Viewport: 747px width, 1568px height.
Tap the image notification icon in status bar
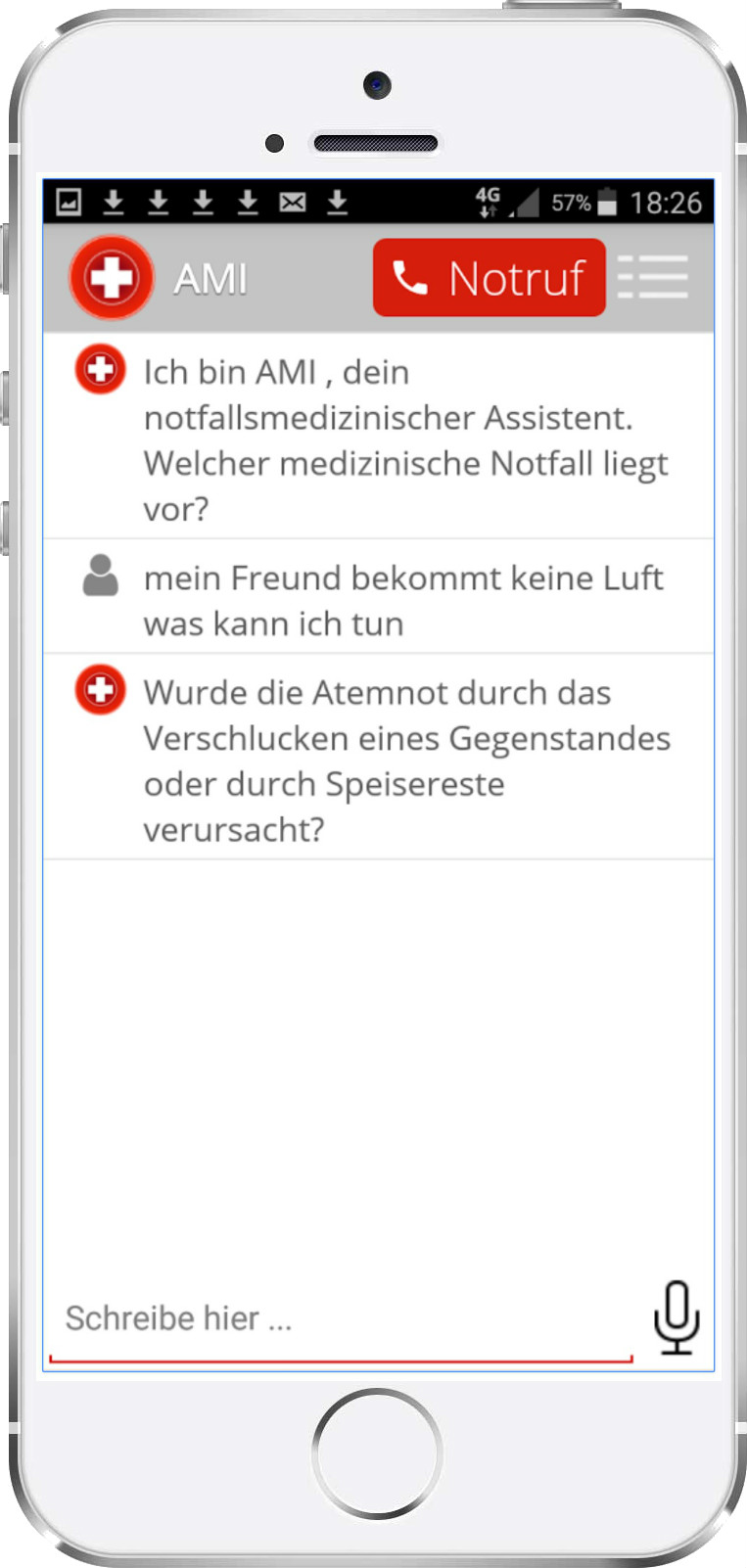click(69, 203)
